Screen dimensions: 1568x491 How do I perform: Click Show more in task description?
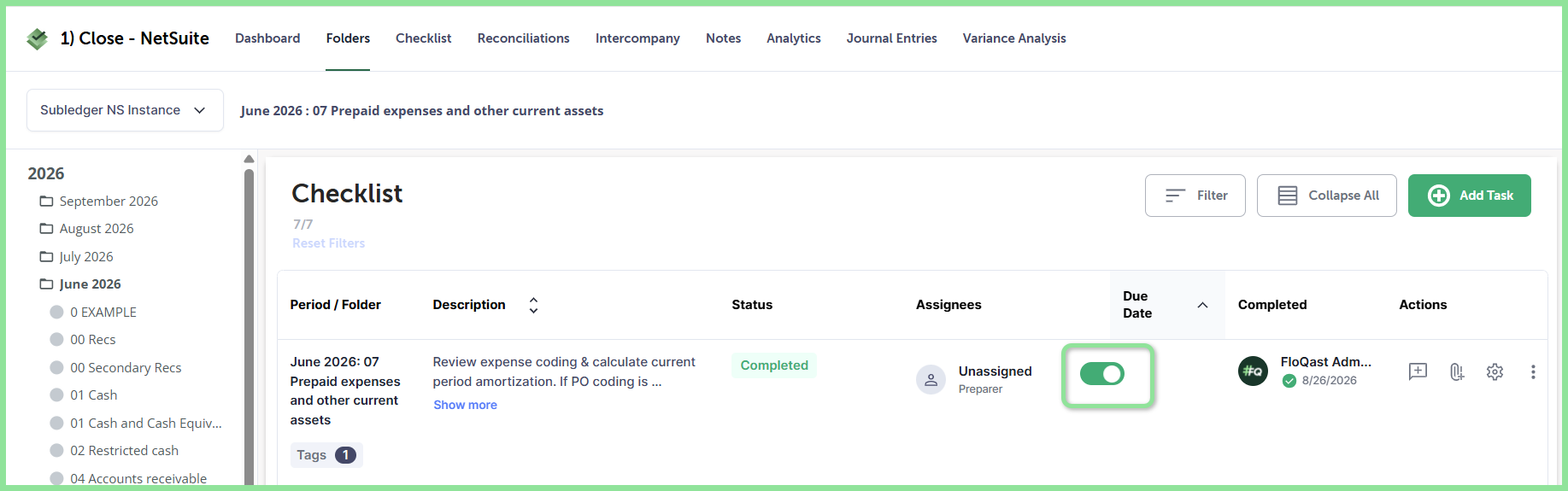coord(465,405)
